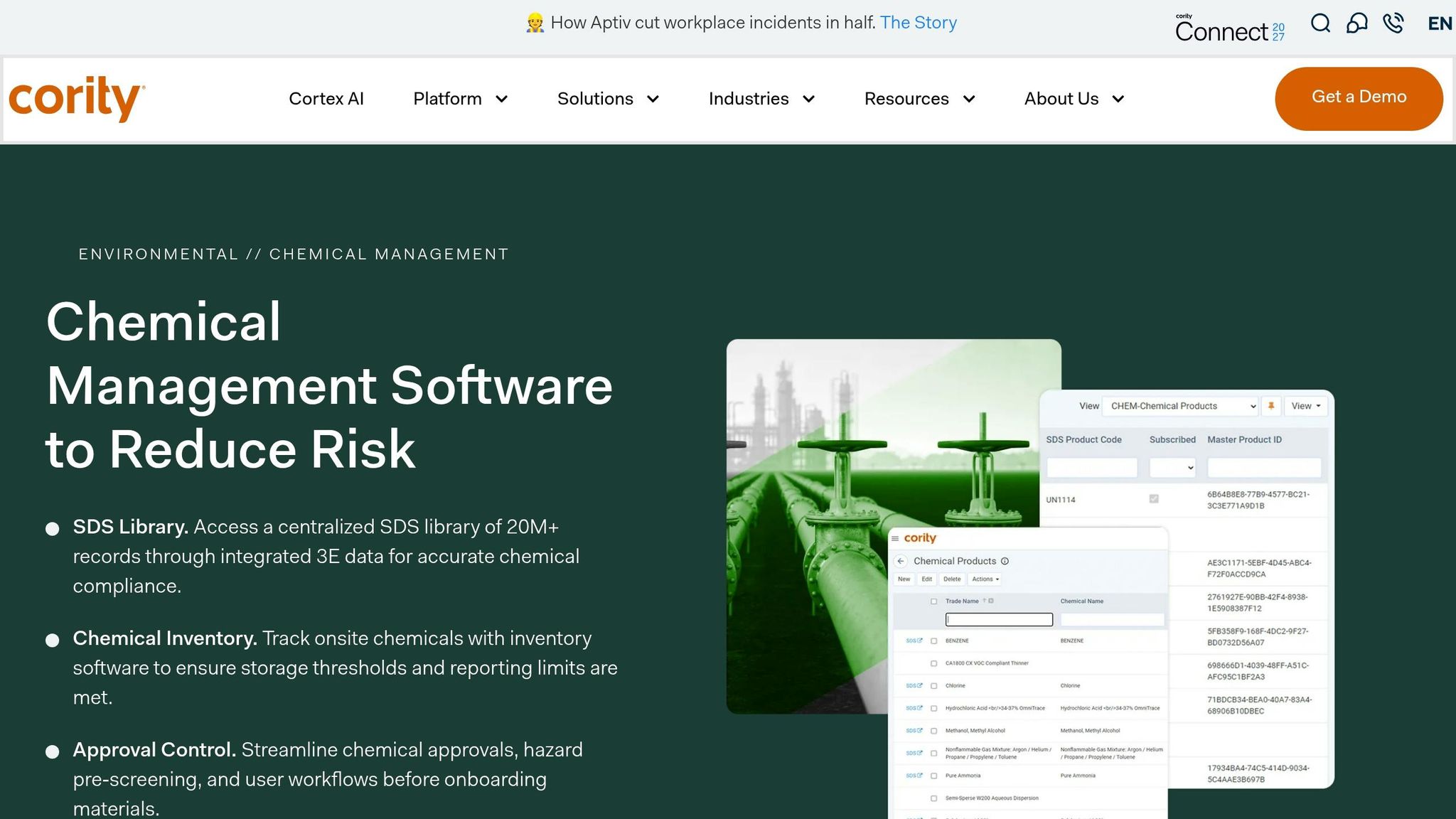The height and width of the screenshot is (819, 1456).
Task: Open the Subscribed column filter dropdown
Action: [1172, 468]
